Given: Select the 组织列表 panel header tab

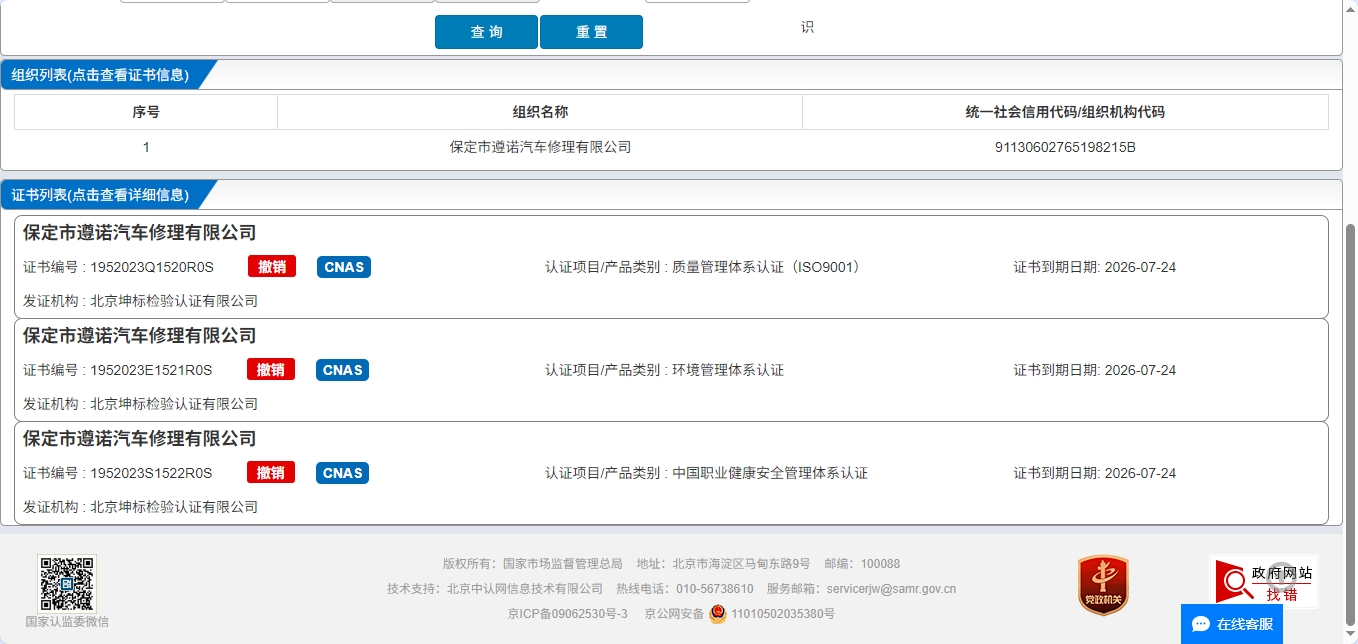Looking at the screenshot, I should (x=100, y=75).
